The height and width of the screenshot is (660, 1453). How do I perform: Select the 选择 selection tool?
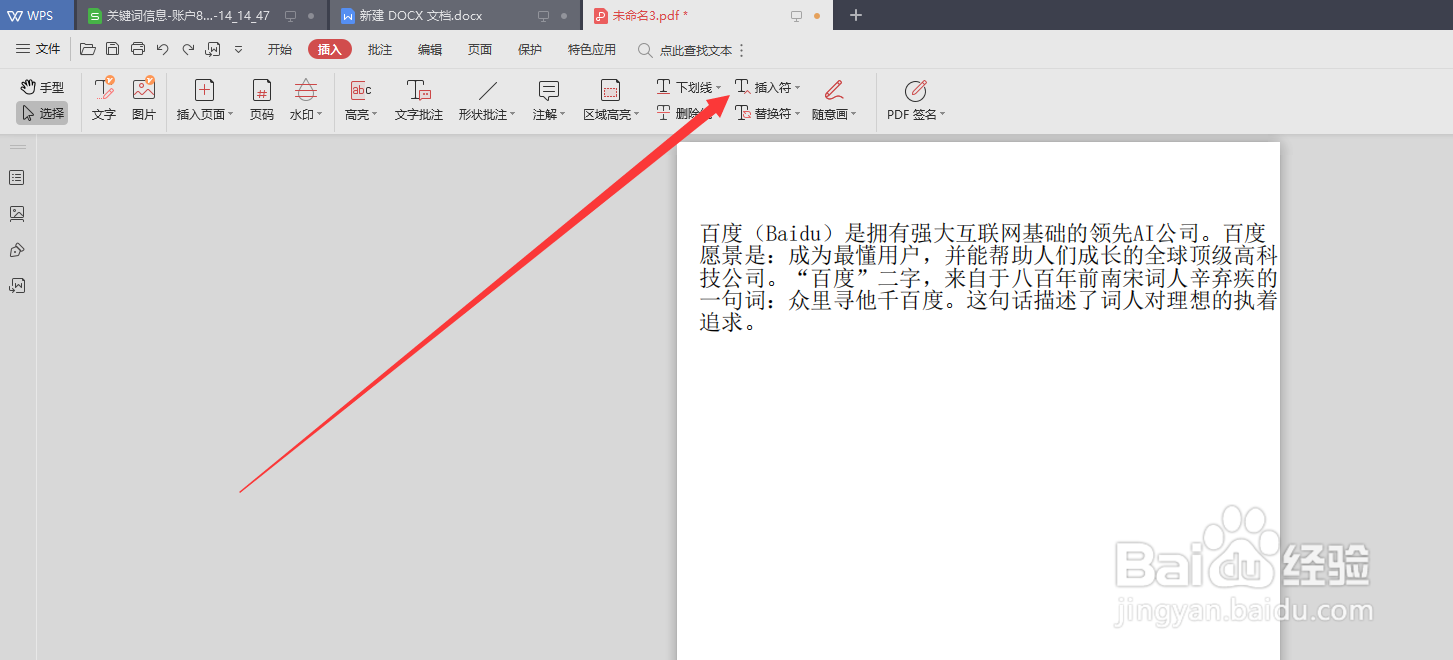pos(42,113)
